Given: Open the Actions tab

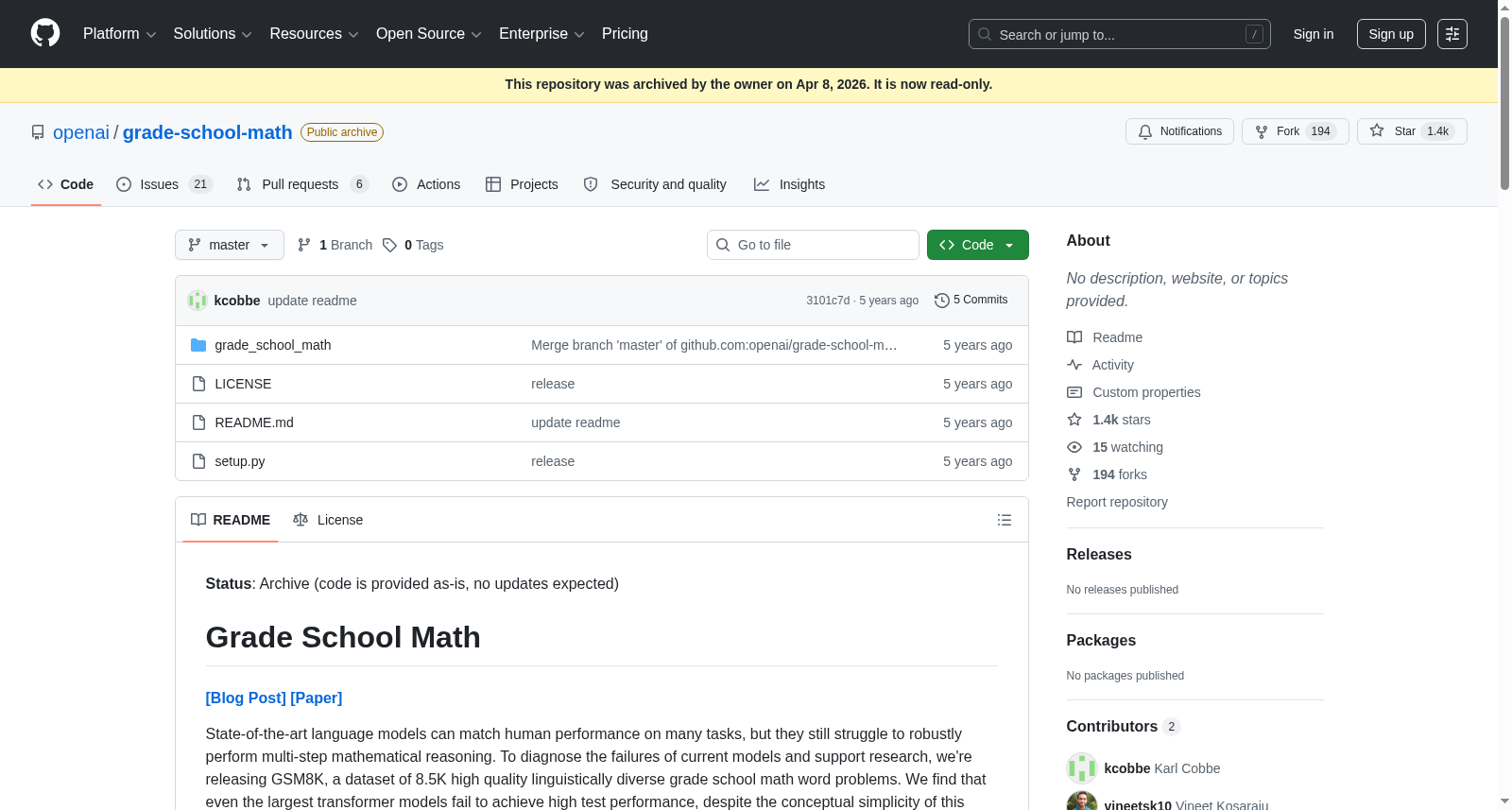Looking at the screenshot, I should click(426, 184).
